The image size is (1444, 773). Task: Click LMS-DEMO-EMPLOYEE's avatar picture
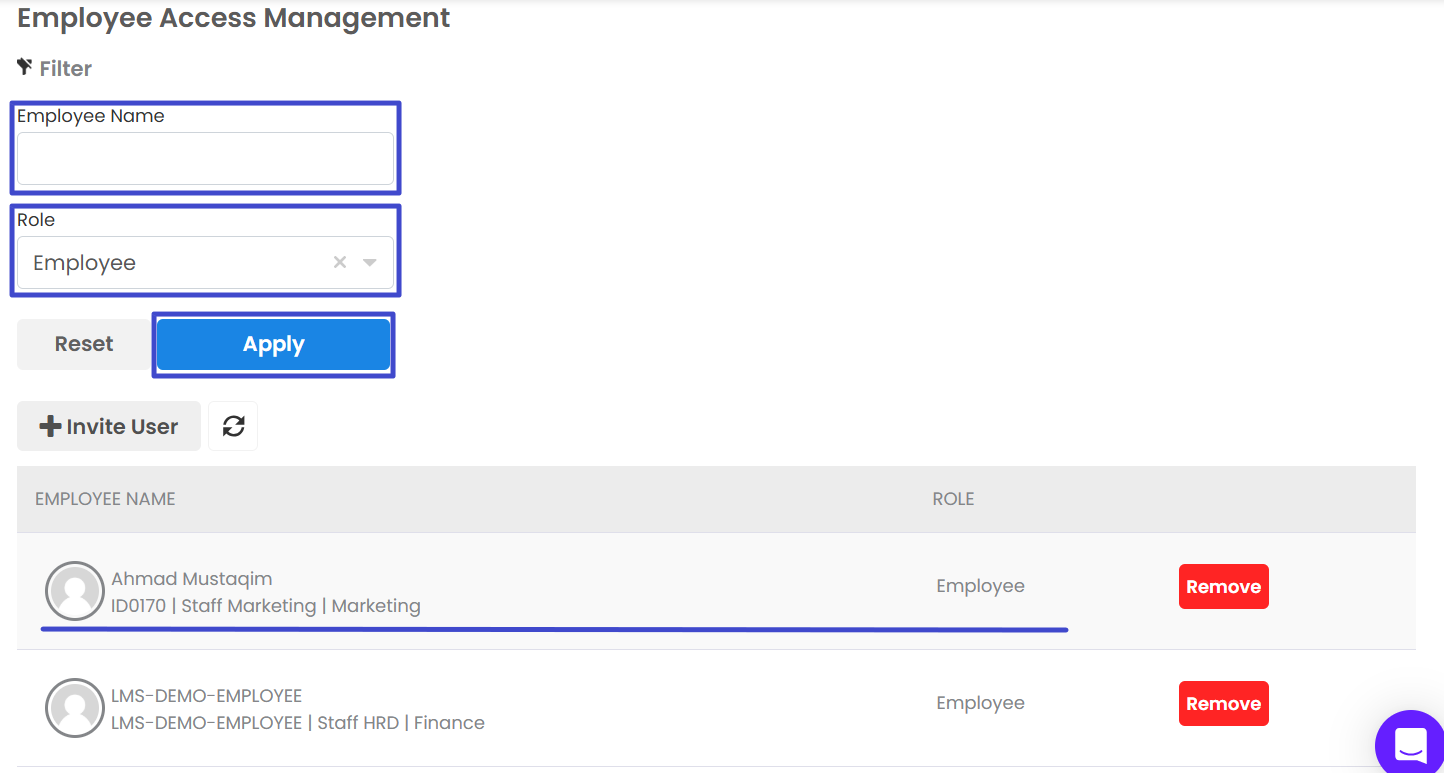[75, 708]
